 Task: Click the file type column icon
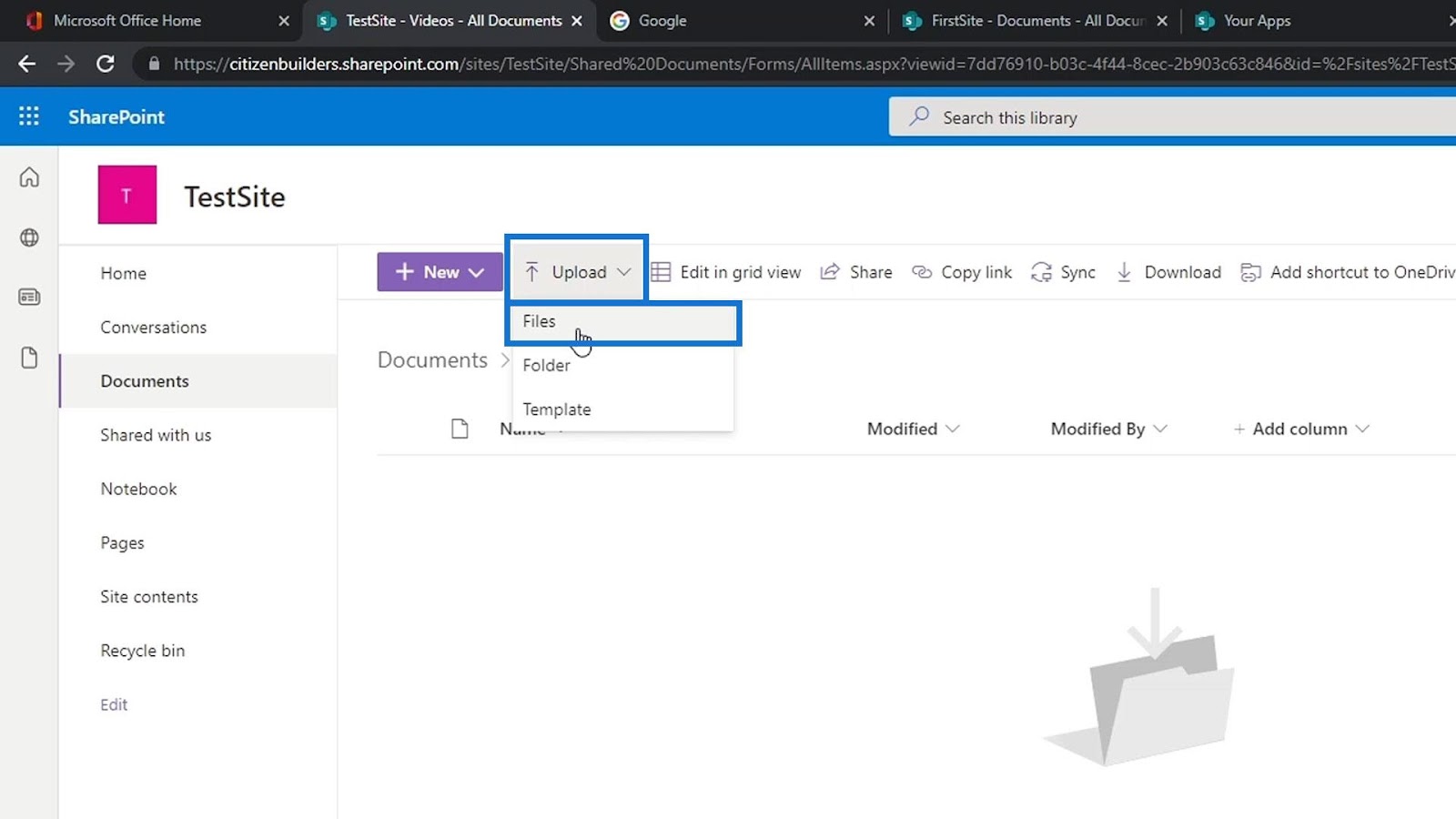[460, 429]
